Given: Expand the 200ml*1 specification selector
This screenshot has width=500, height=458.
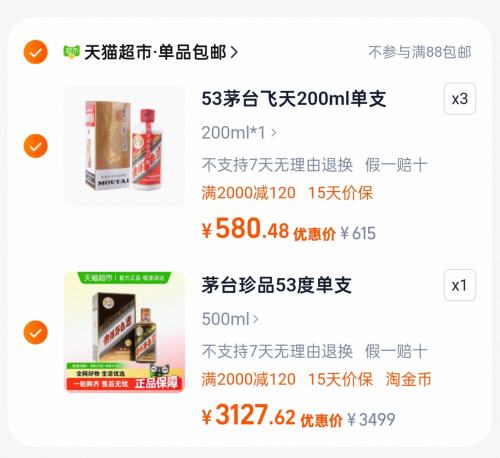Looking at the screenshot, I should 239,133.
